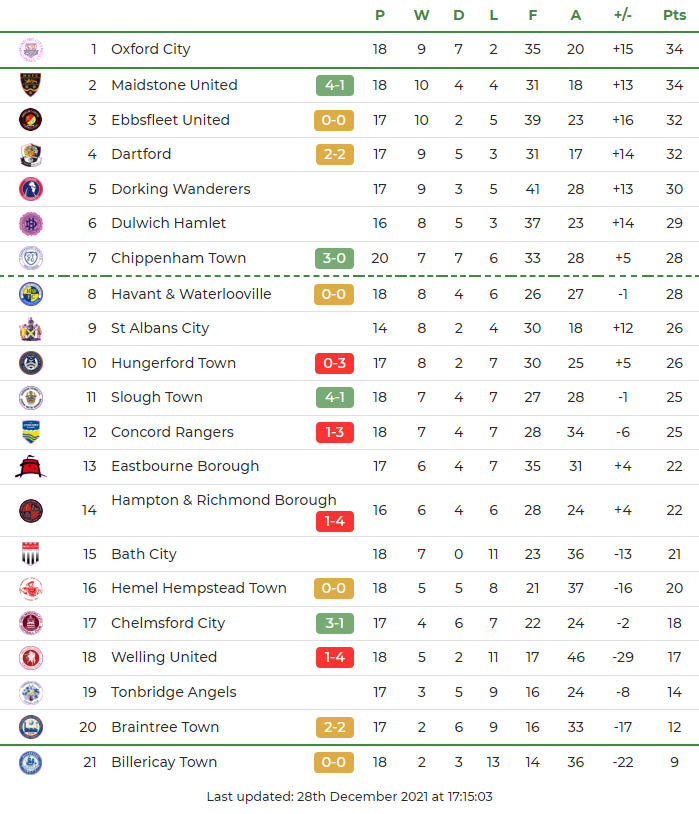Open Maidstone United's 4-1 result badge

coord(335,85)
